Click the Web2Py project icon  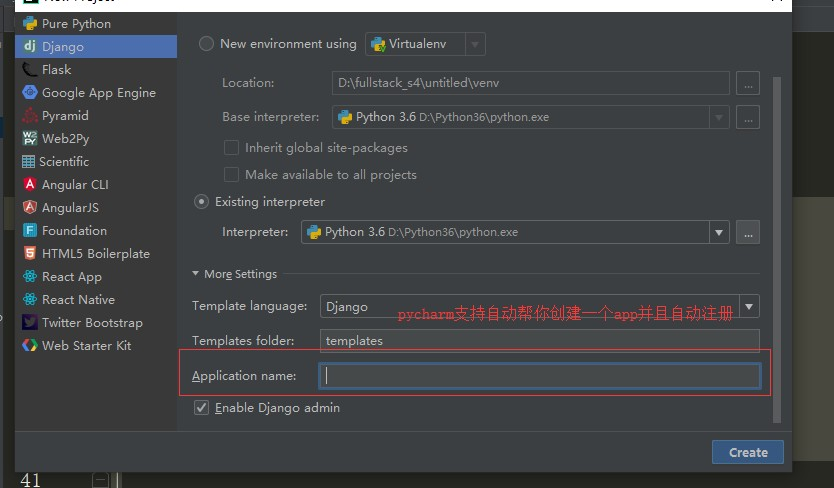[x=30, y=138]
